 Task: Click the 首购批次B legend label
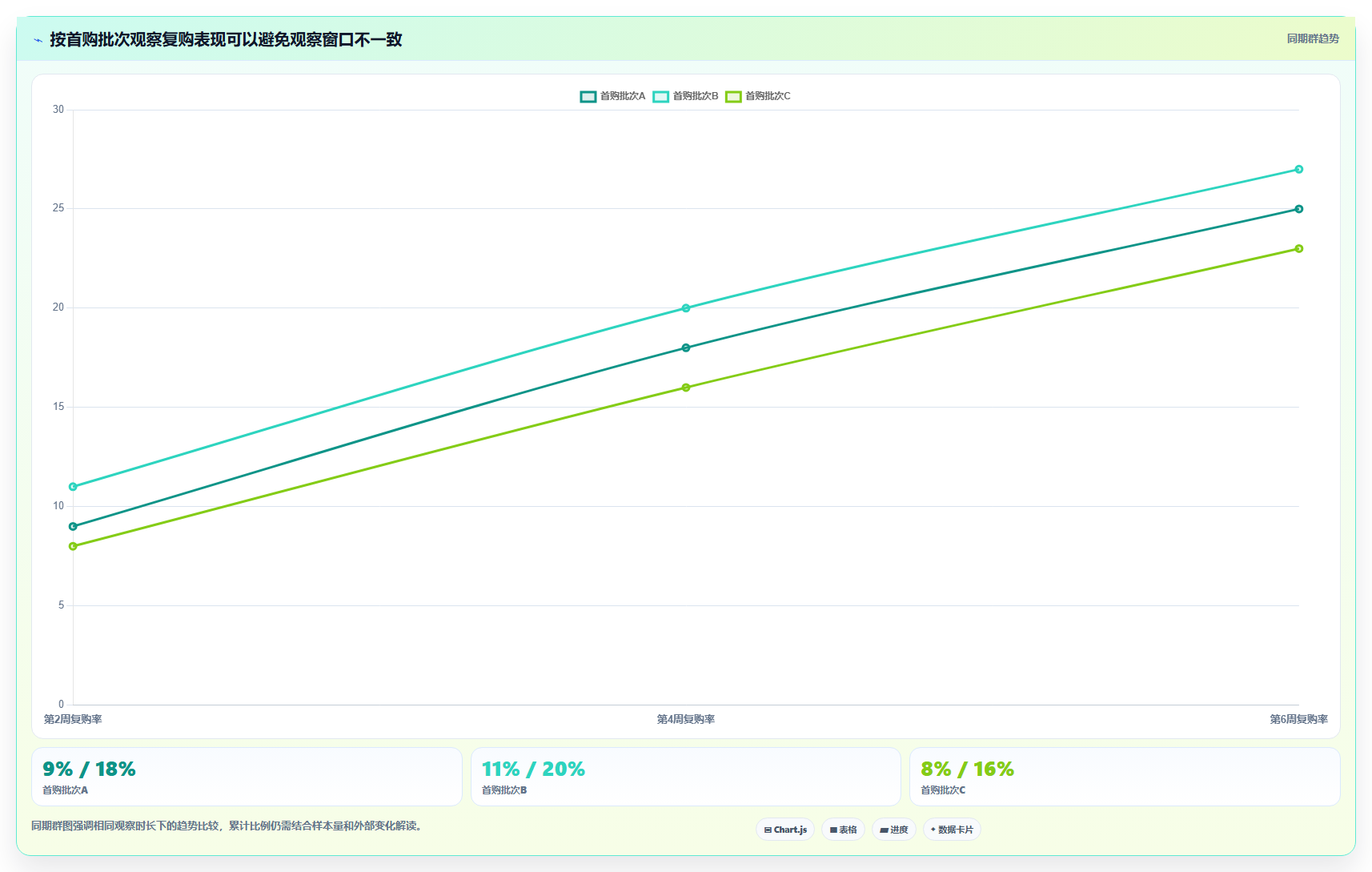[x=696, y=96]
